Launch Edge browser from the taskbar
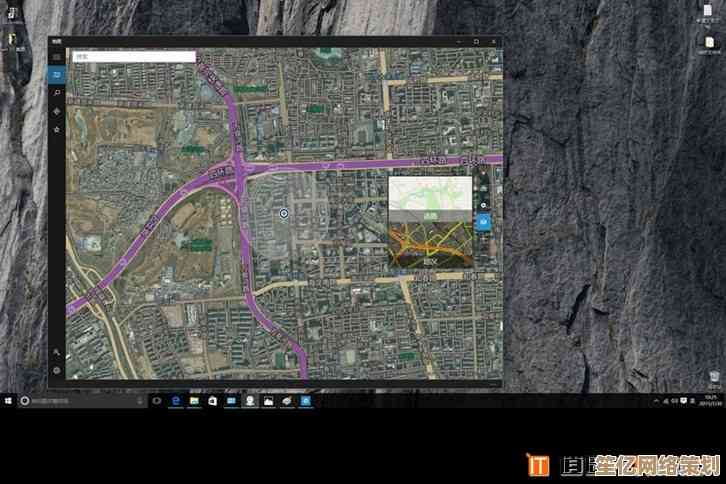This screenshot has height=484, width=726. 176,400
